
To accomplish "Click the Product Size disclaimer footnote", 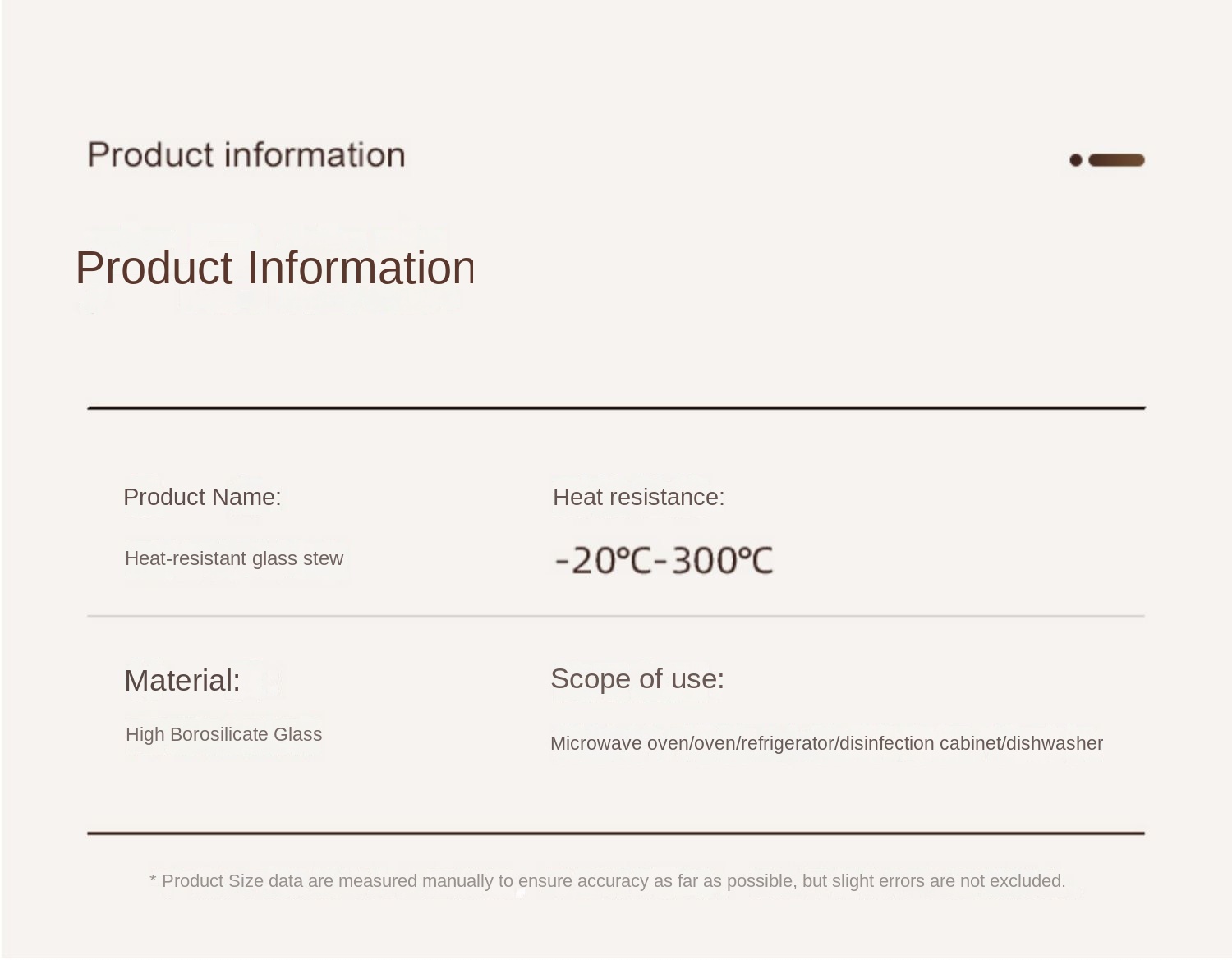I will tap(607, 881).
